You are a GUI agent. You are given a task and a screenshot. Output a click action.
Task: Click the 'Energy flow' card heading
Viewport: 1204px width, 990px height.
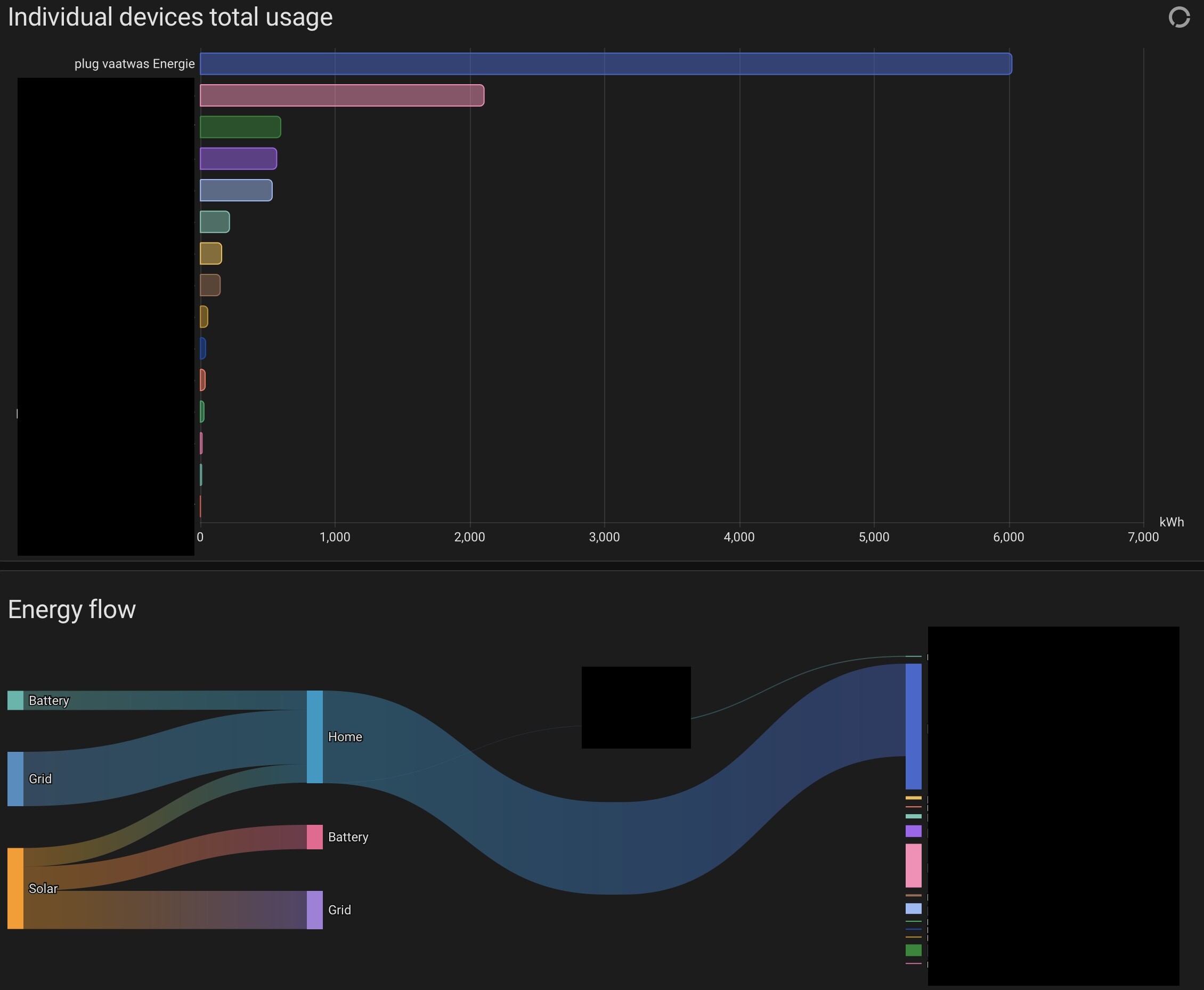[x=72, y=609]
